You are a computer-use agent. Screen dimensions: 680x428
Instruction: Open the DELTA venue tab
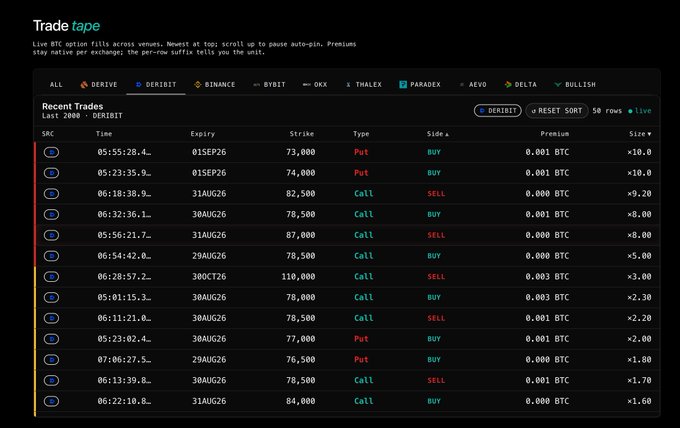pos(521,85)
